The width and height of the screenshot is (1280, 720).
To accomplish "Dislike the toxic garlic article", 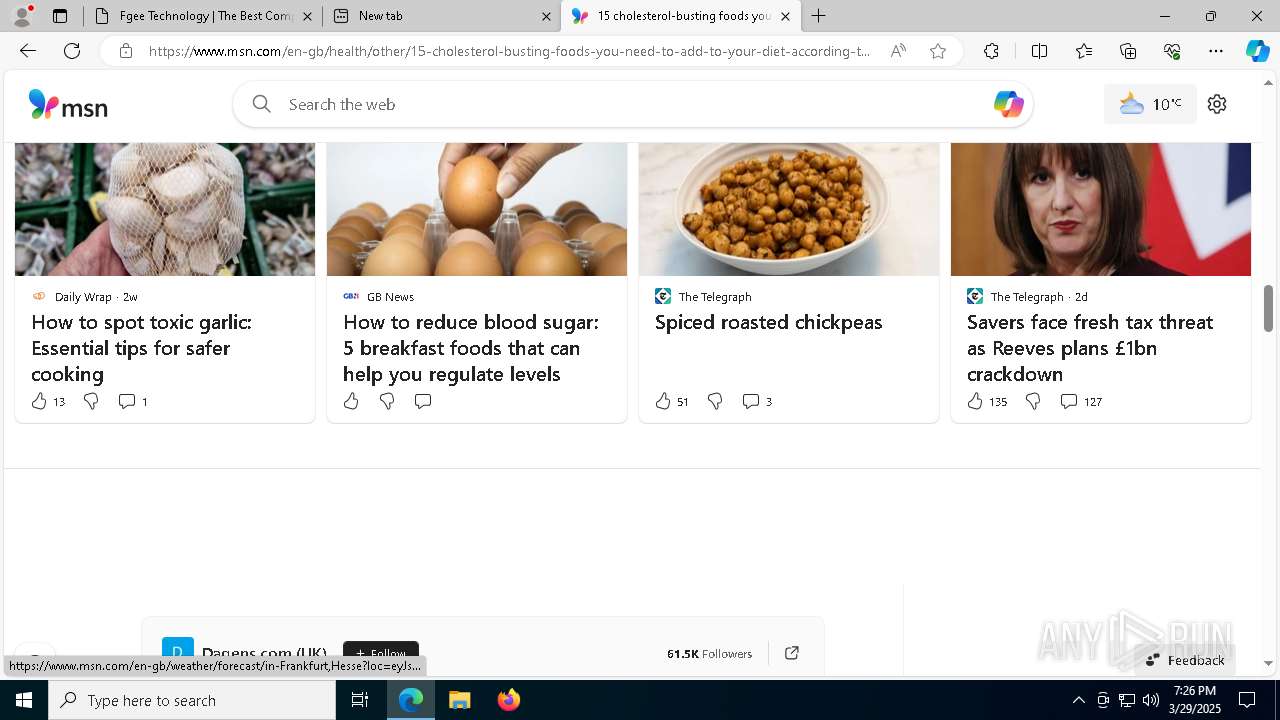I will (x=91, y=401).
